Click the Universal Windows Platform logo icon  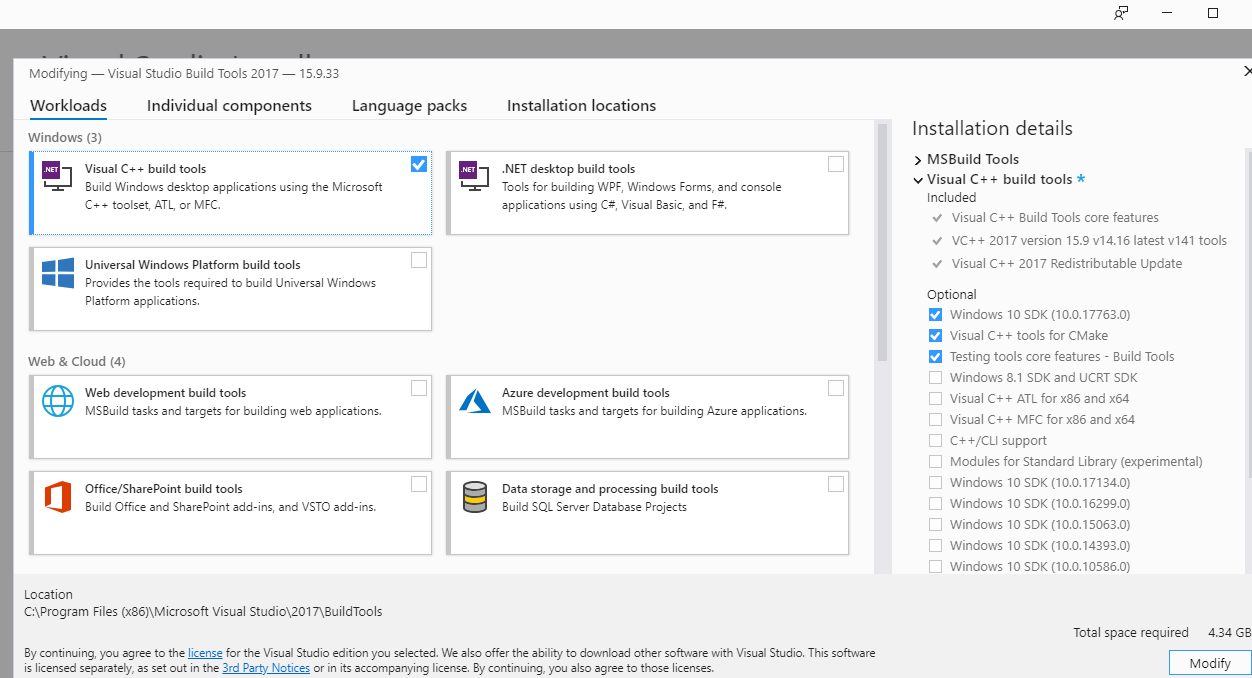click(x=58, y=273)
